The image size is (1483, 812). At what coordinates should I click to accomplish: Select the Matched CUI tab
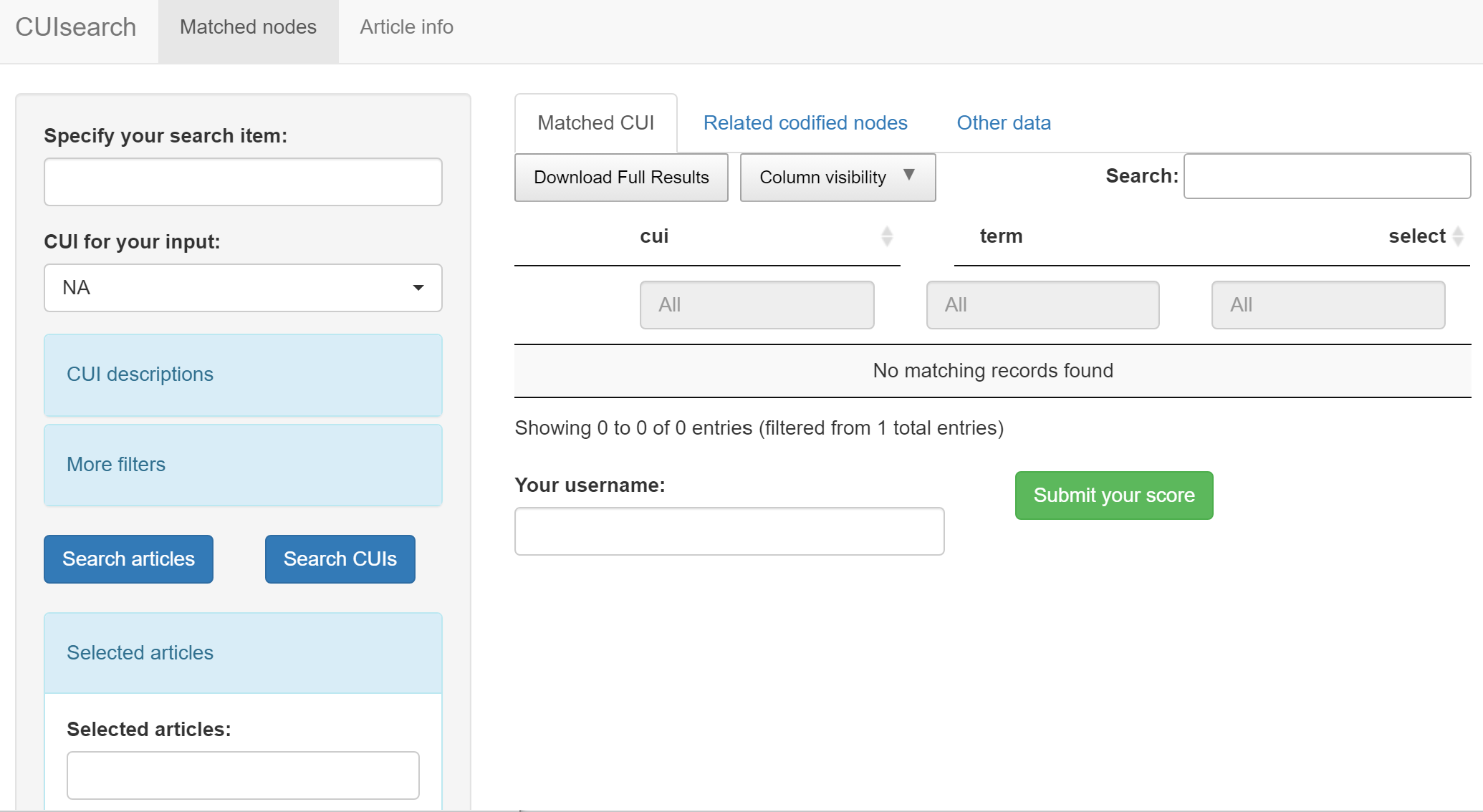[x=595, y=123]
